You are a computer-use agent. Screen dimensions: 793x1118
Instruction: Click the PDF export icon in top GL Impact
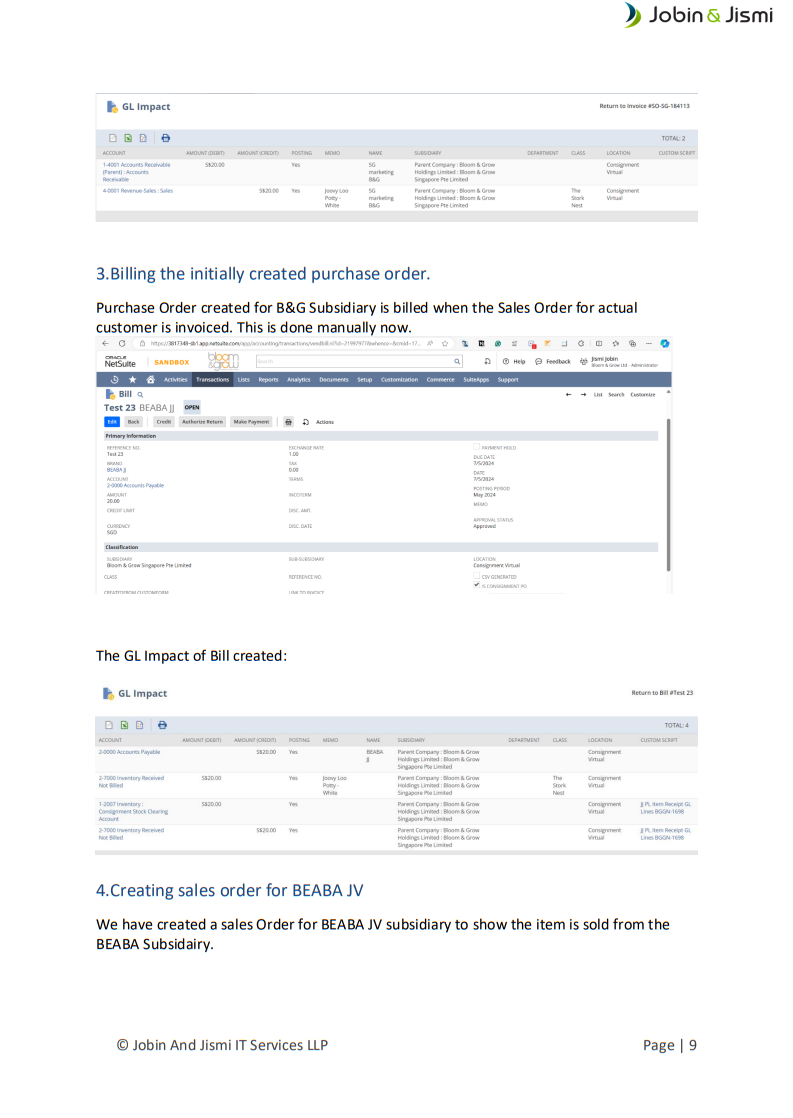point(143,138)
